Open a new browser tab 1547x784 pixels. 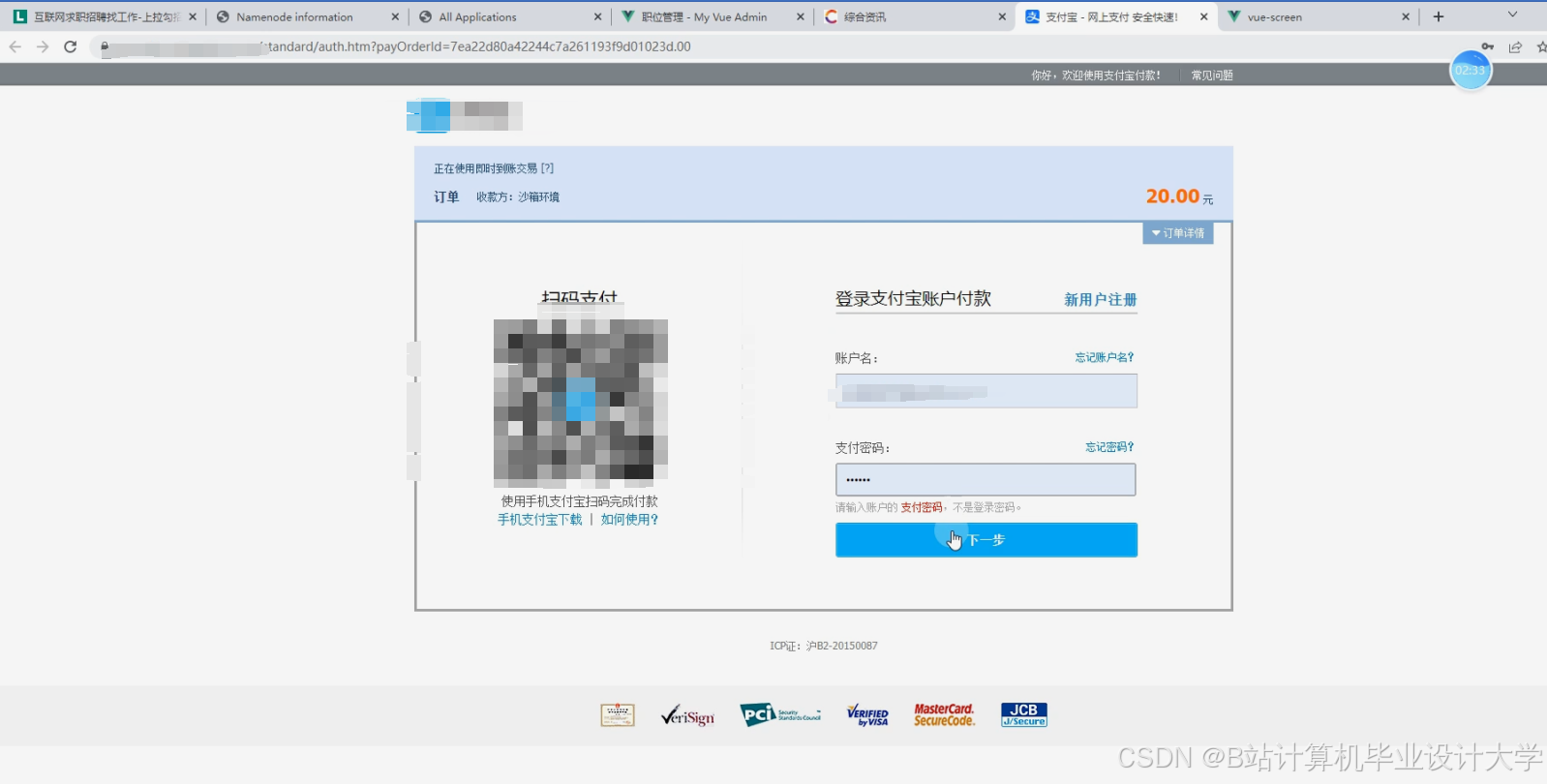pyautogui.click(x=1439, y=16)
